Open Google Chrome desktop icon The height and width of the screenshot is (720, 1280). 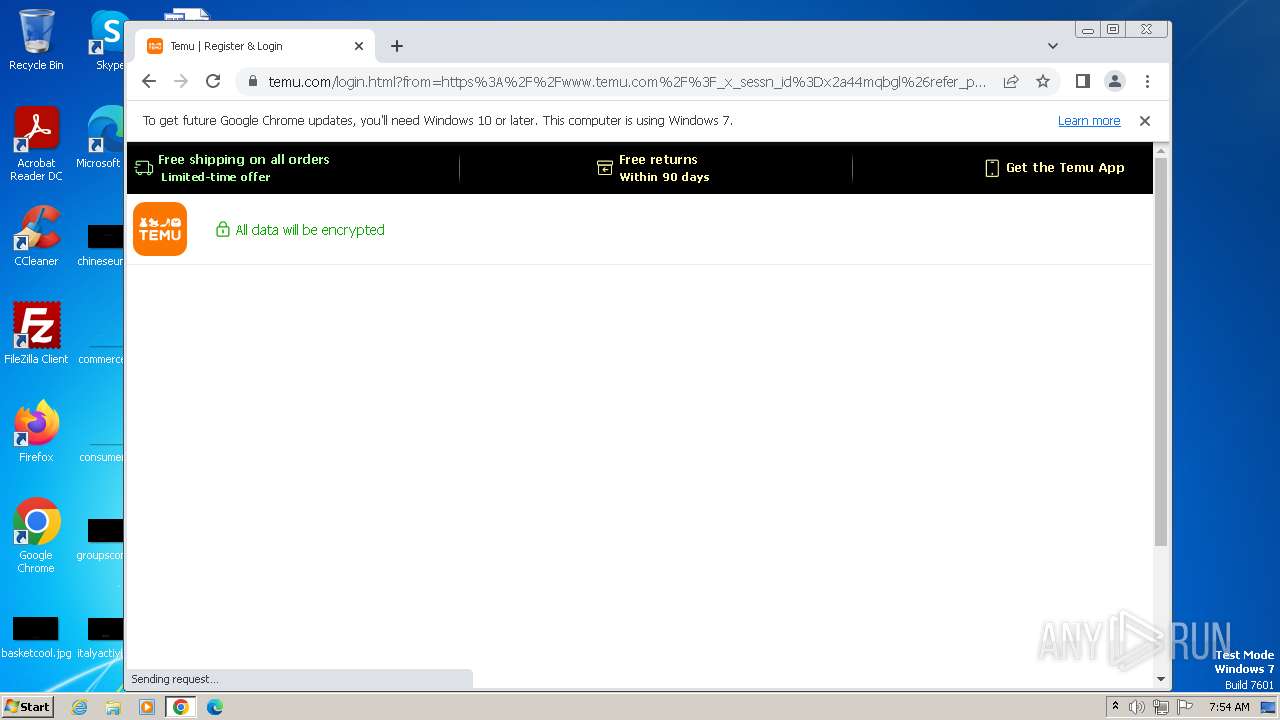click(x=36, y=535)
